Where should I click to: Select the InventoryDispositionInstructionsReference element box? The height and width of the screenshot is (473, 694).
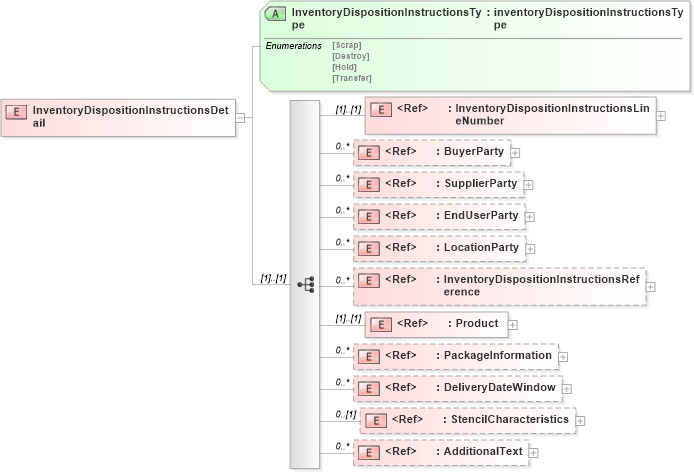tap(499, 286)
